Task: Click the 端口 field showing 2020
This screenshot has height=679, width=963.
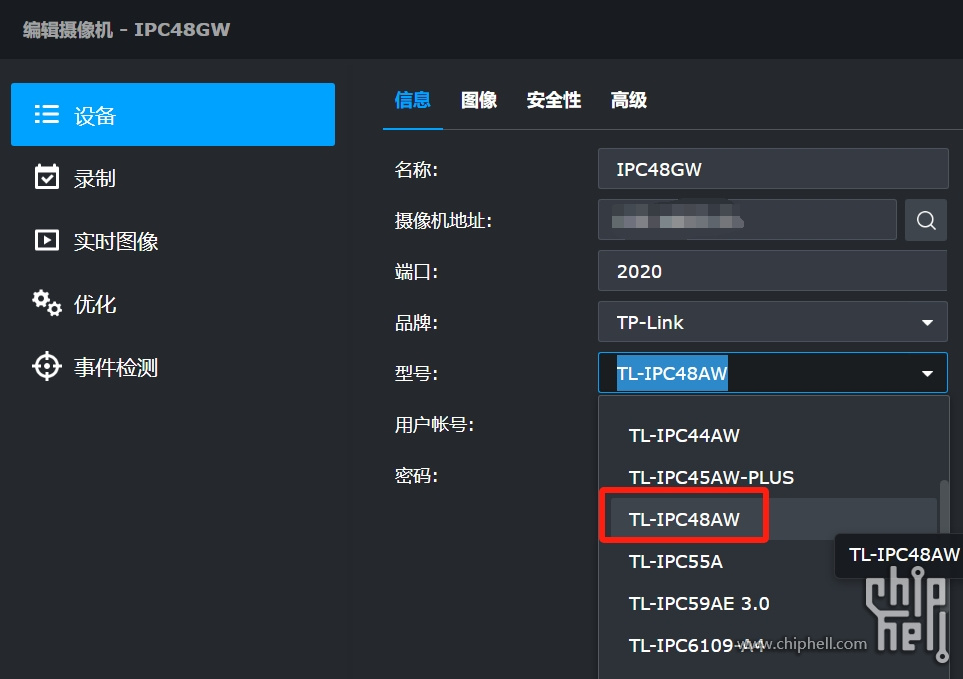Action: click(773, 271)
